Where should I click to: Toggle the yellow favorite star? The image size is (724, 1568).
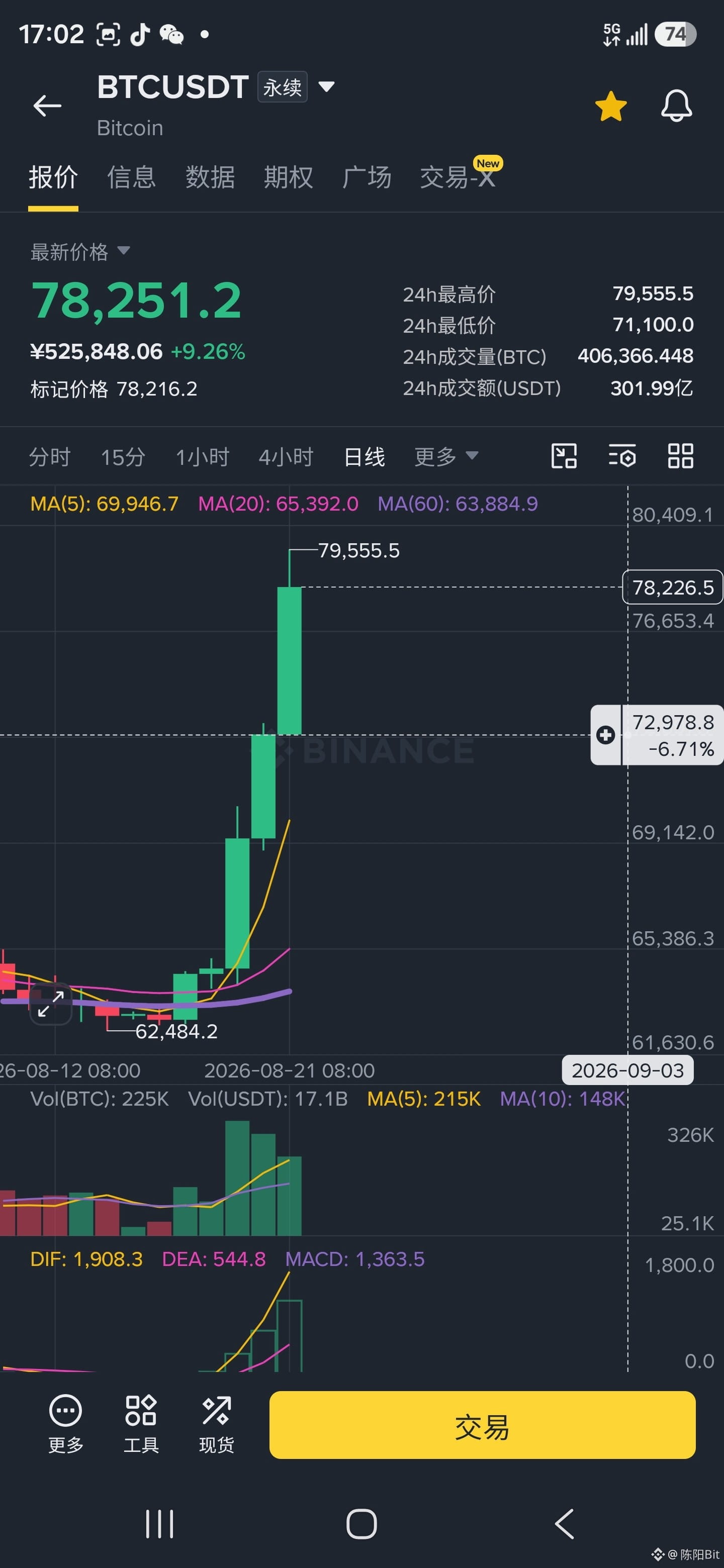[x=611, y=106]
